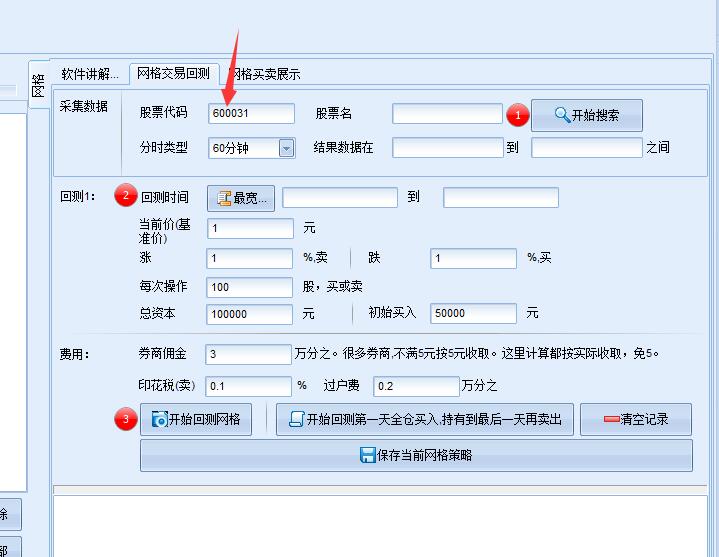
Task: Click the magnifier icon on 开始搜索
Action: coord(563,115)
